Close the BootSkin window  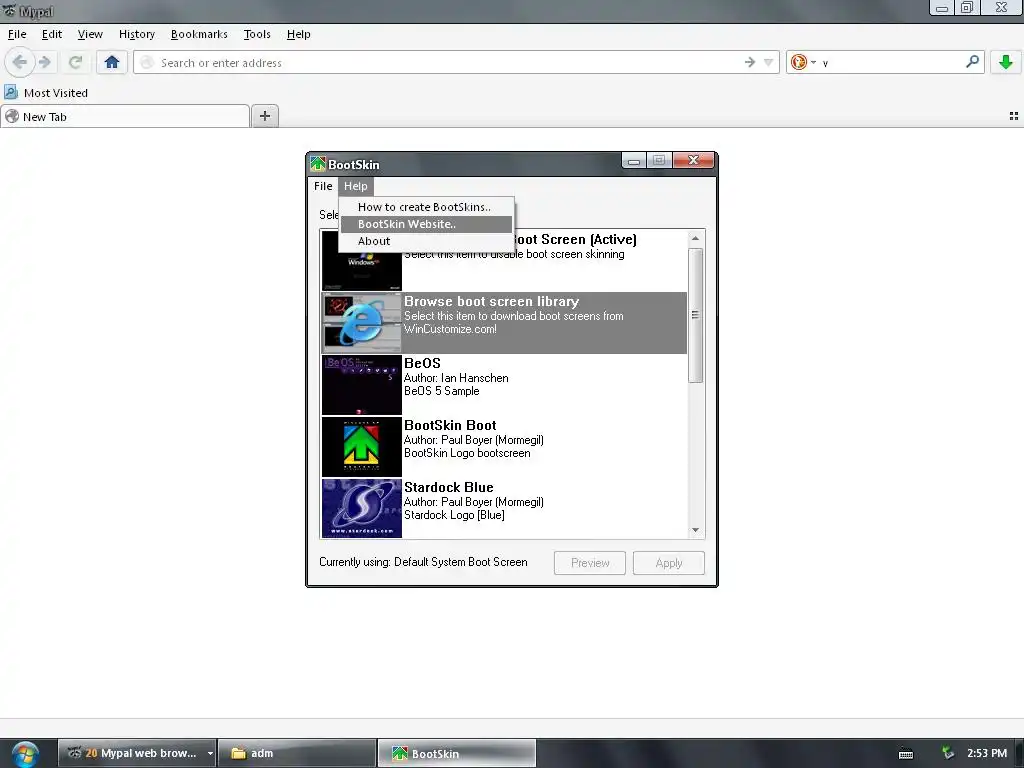click(x=693, y=160)
